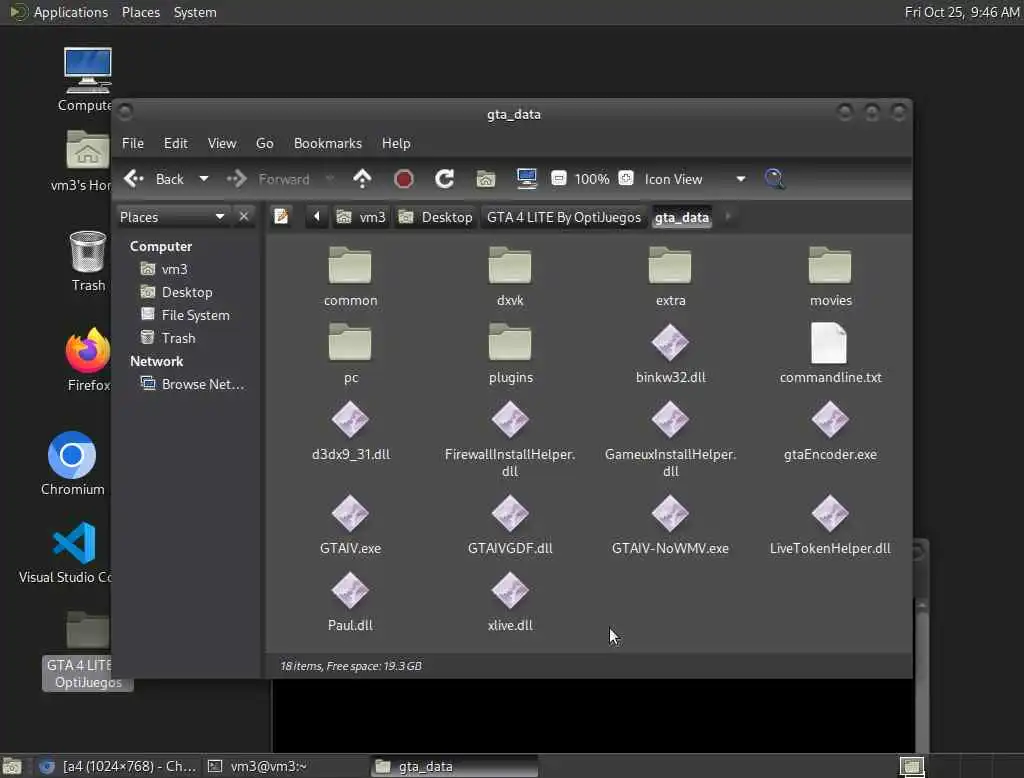Screen dimensions: 1024x778
Task: Open the File menu
Action: click(133, 143)
